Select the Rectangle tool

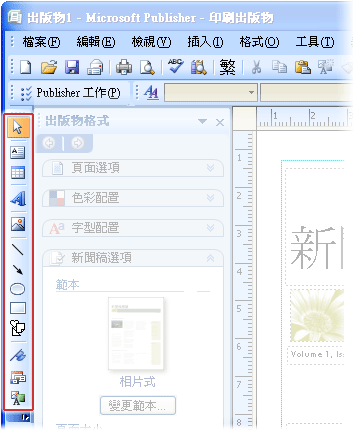click(18, 308)
